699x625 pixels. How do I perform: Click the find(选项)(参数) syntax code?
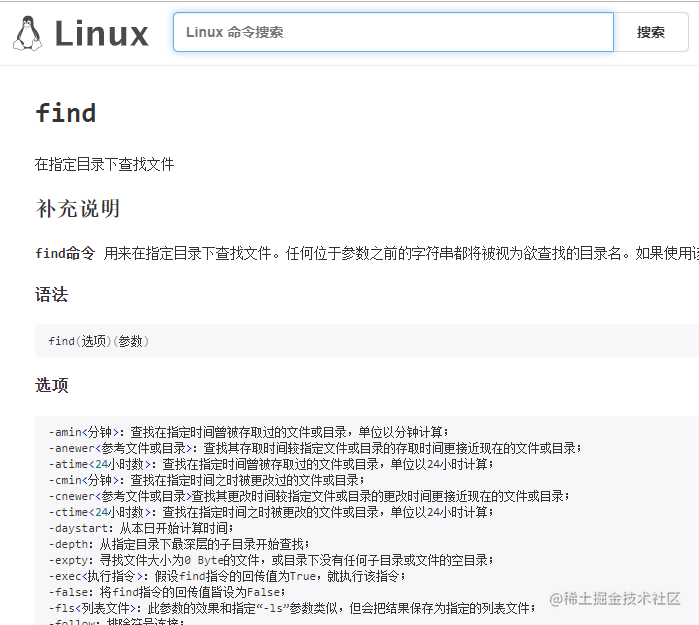[99, 341]
